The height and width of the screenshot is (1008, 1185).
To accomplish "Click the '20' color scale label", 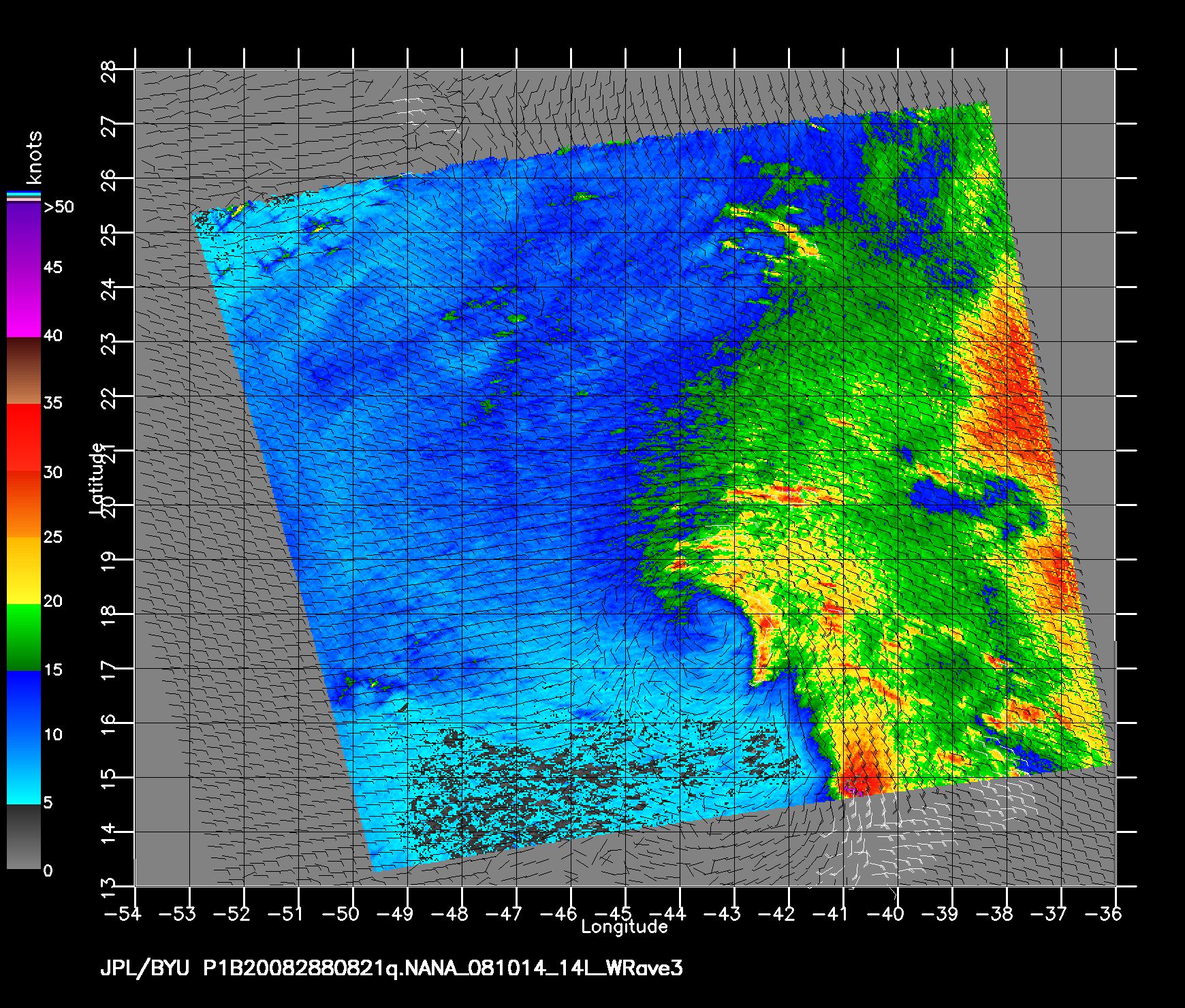I will (x=52, y=601).
